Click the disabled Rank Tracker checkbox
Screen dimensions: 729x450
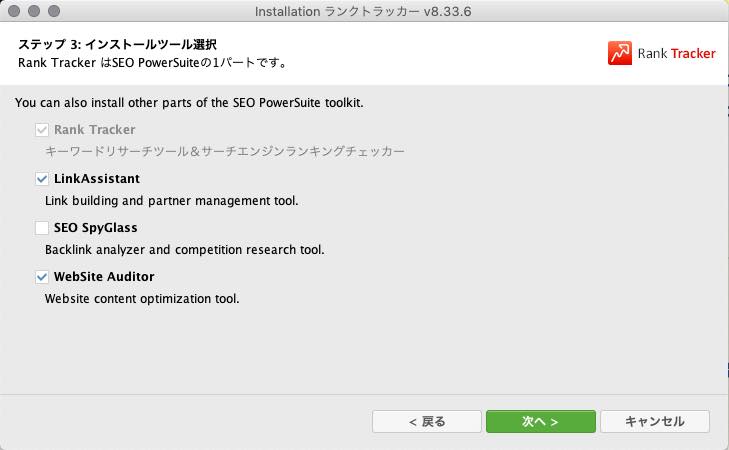point(42,130)
